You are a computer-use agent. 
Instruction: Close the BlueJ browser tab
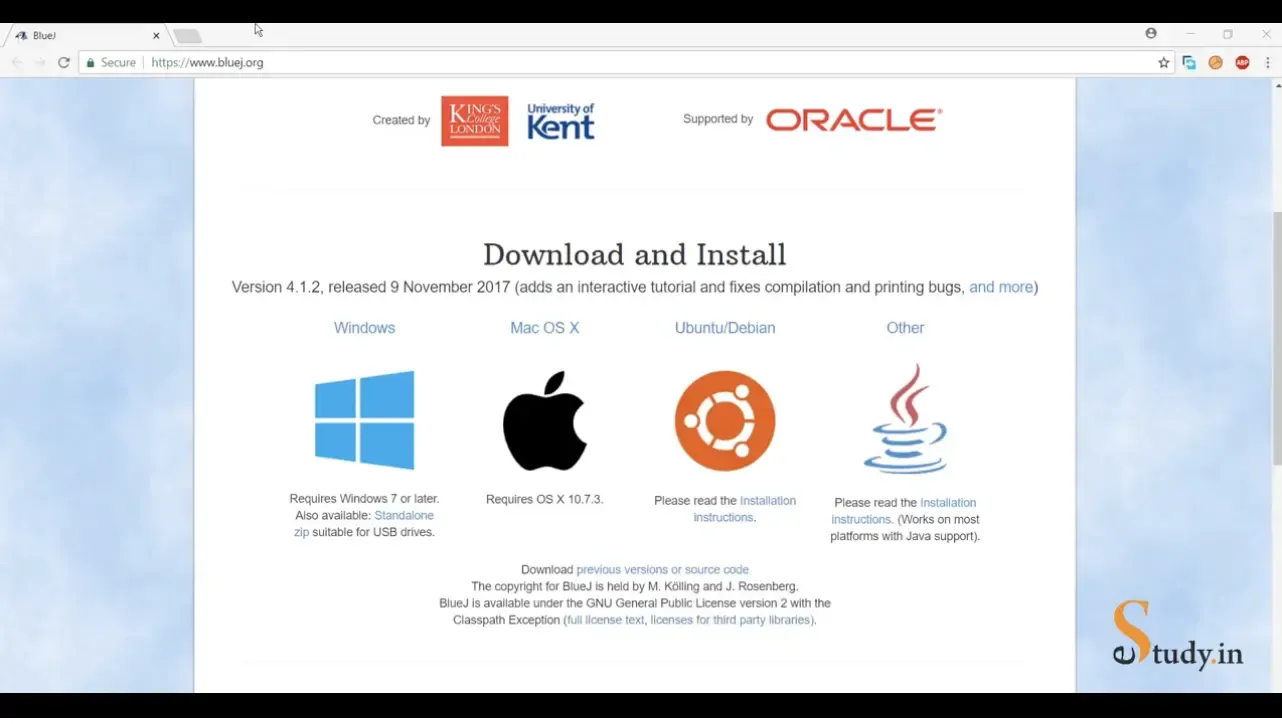(156, 36)
